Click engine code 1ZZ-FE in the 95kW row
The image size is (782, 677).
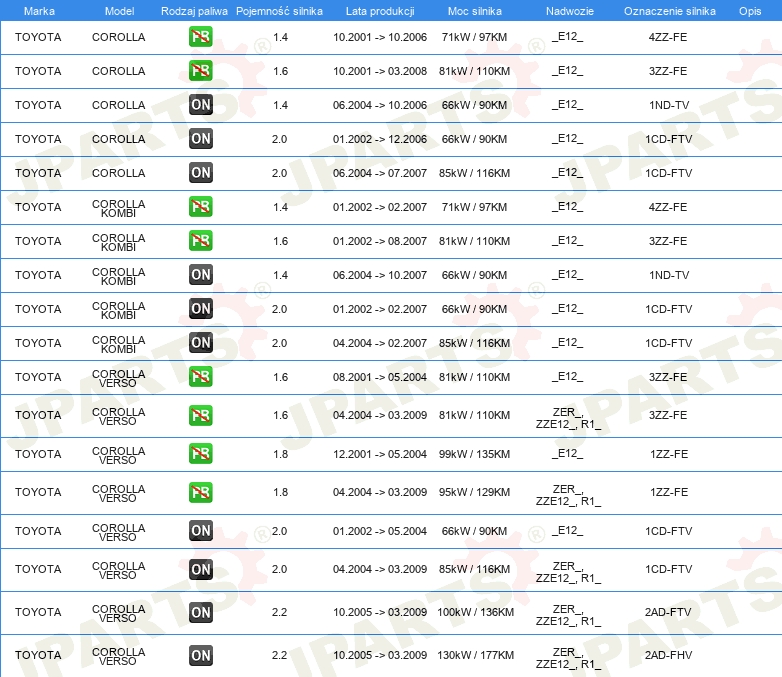coord(669,492)
